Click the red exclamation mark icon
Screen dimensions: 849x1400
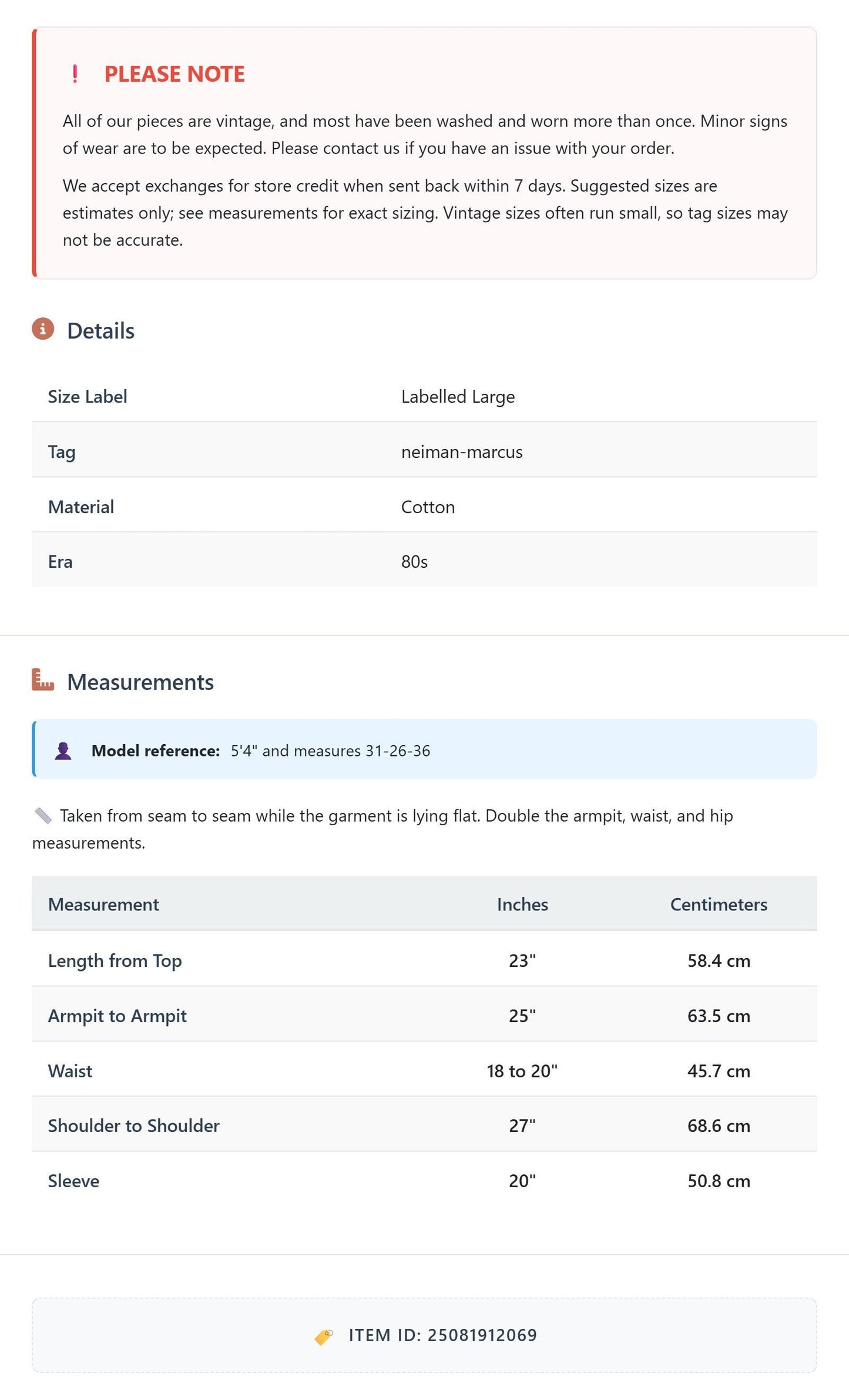click(x=75, y=74)
